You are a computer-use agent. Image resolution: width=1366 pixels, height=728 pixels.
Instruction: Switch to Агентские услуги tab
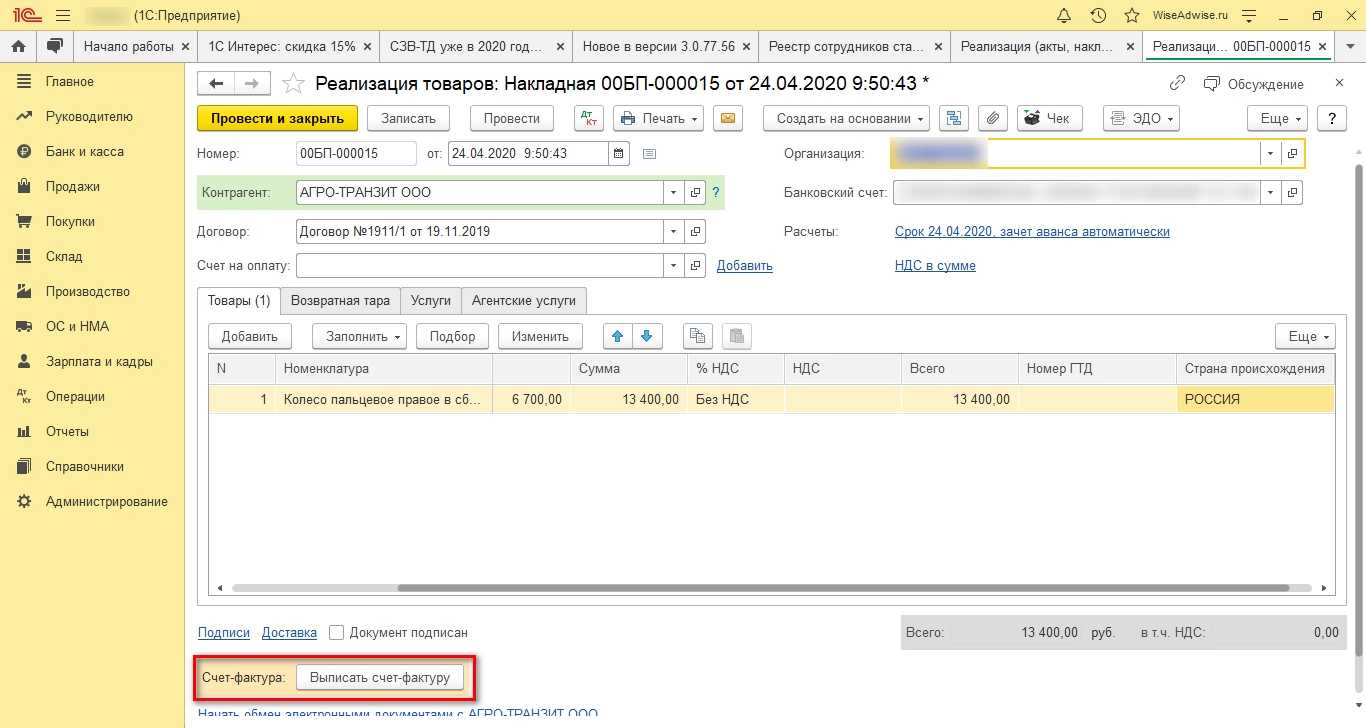point(524,300)
